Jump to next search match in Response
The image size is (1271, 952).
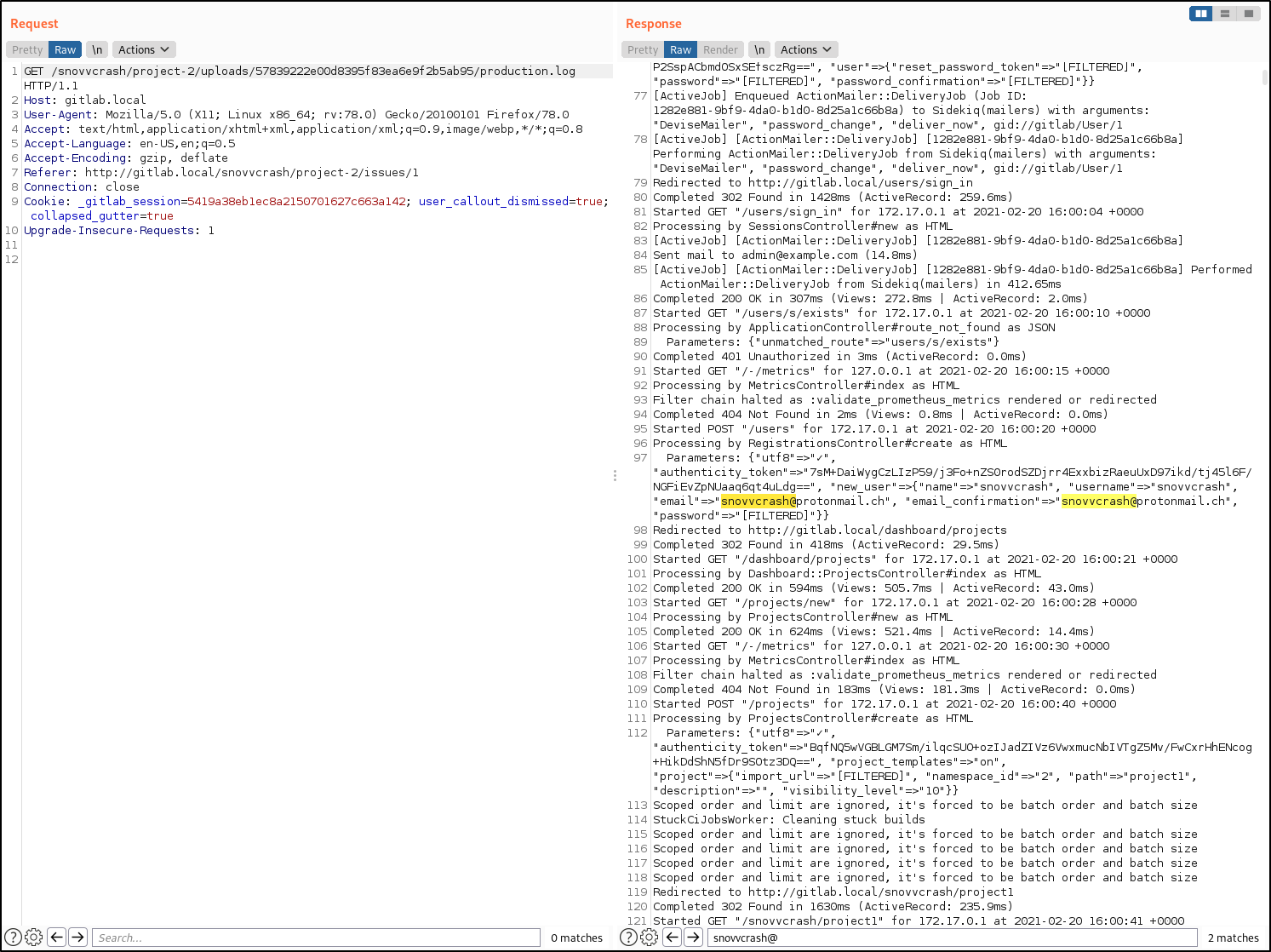(694, 937)
